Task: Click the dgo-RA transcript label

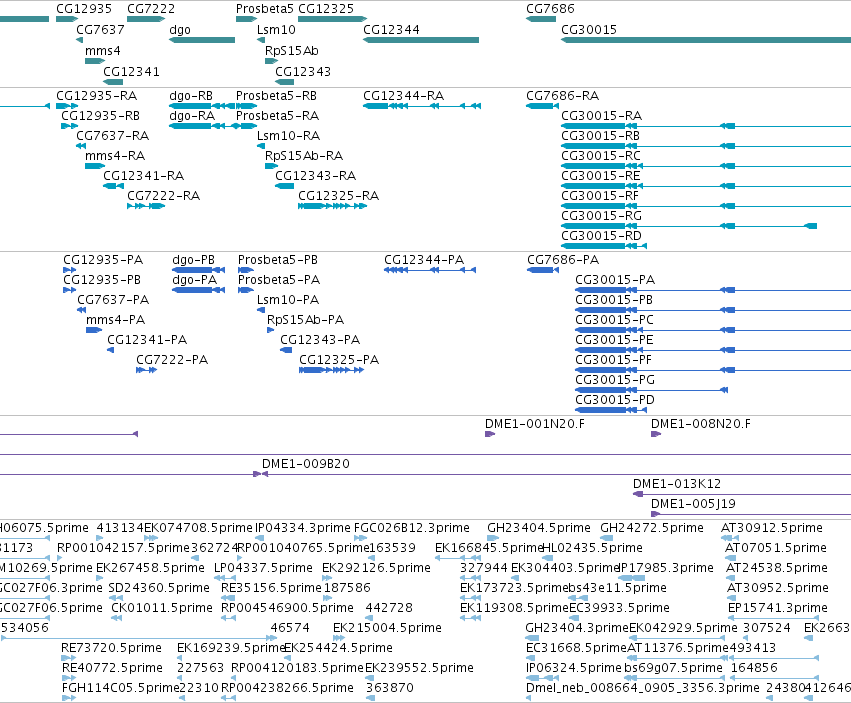Action: pyautogui.click(x=192, y=116)
